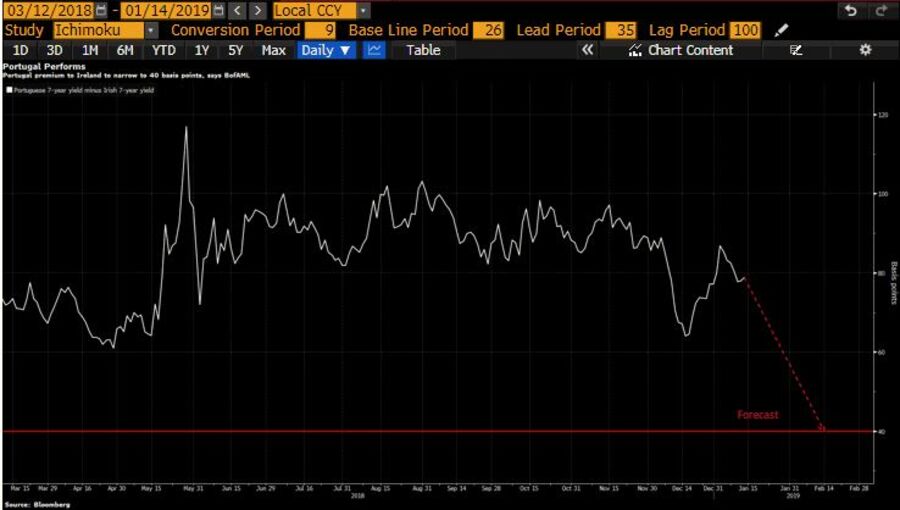Select the 1M time range
Image resolution: width=900 pixels, height=510 pixels.
click(90, 50)
